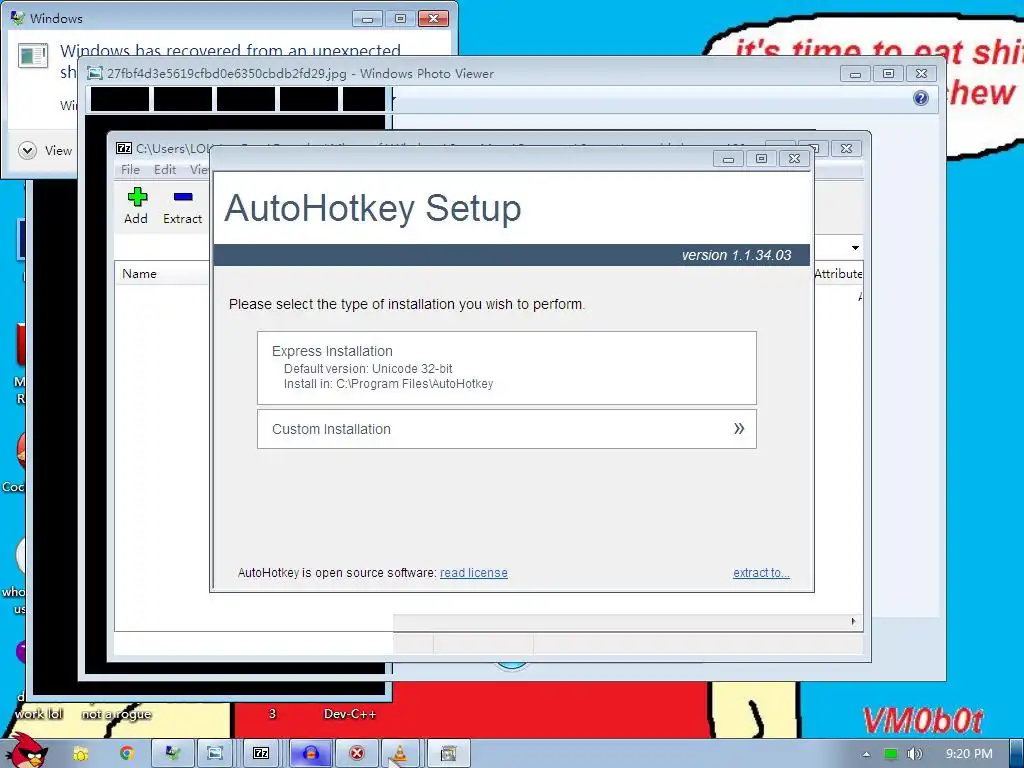
Task: Expand View details in Windows dialog
Action: pyautogui.click(x=27, y=151)
